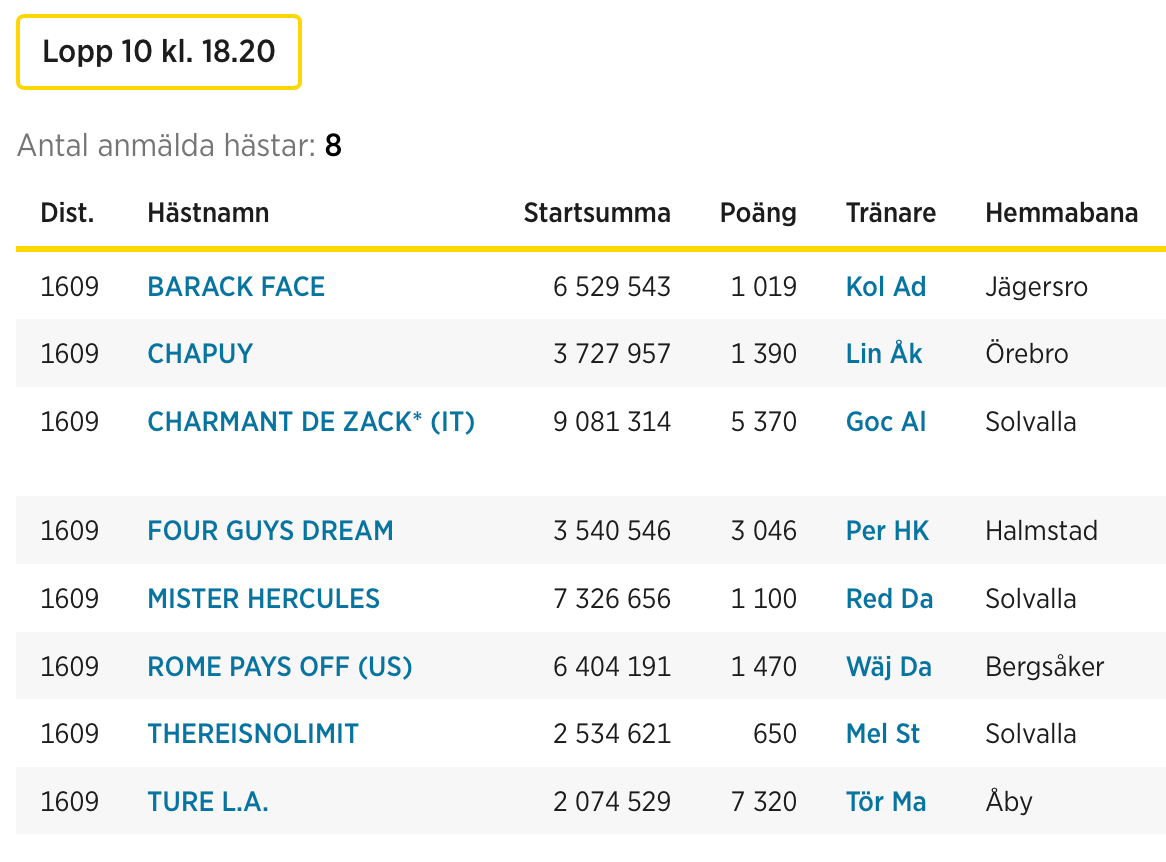Click the Poäng column header
1166x862 pixels.
click(758, 213)
